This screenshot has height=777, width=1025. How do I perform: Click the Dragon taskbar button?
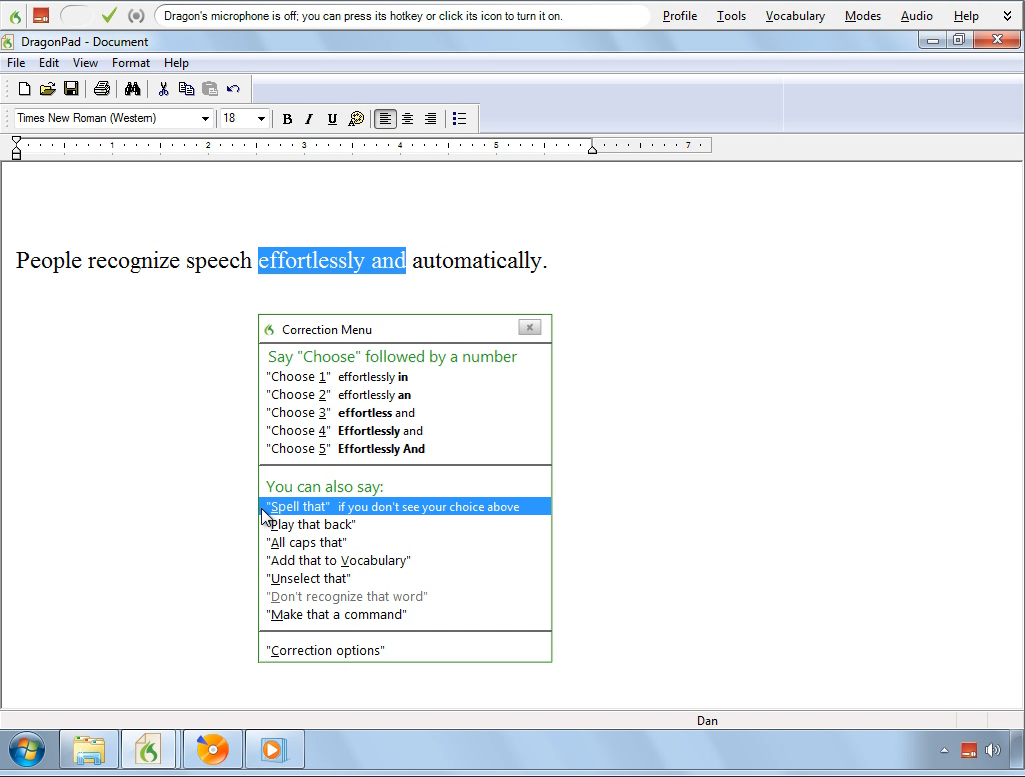(148, 750)
